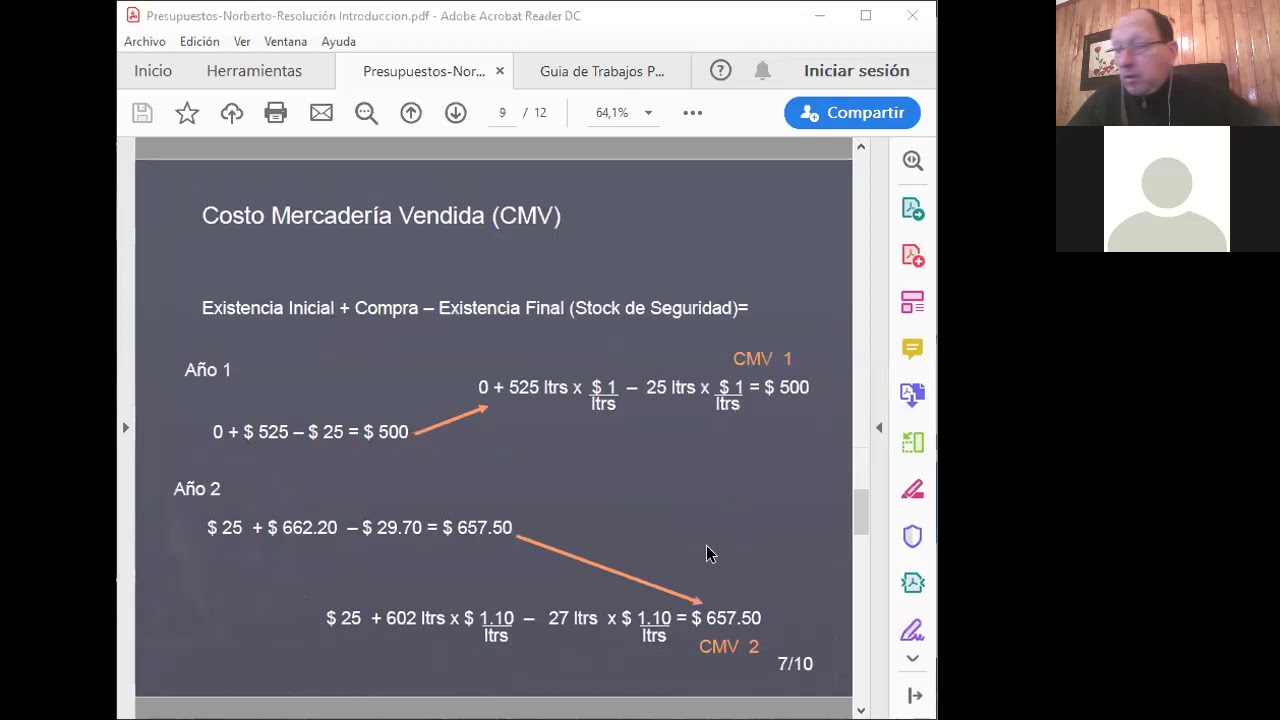Show more tools with down chevron
Image resolution: width=1280 pixels, height=720 pixels.
click(913, 658)
